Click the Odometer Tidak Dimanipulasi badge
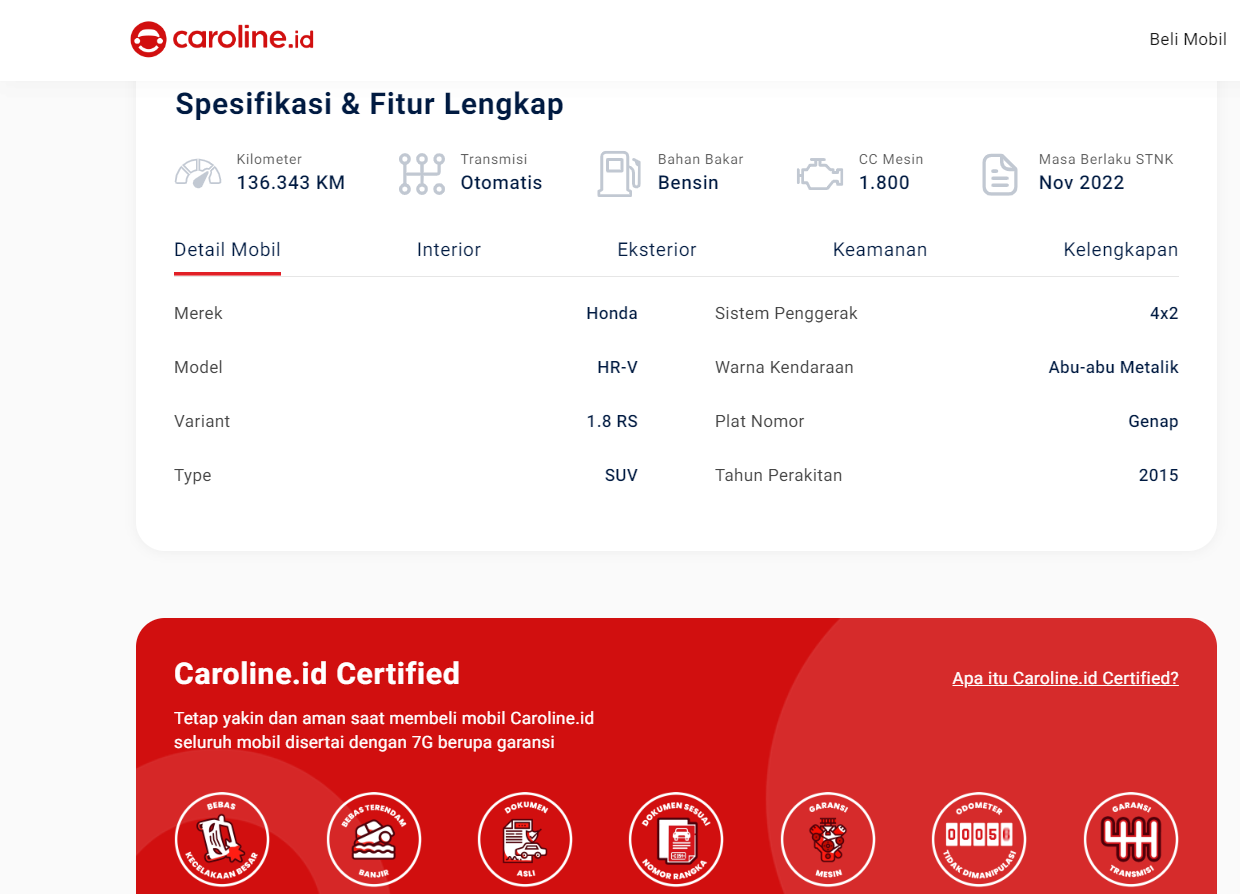1240x894 pixels. click(x=979, y=840)
